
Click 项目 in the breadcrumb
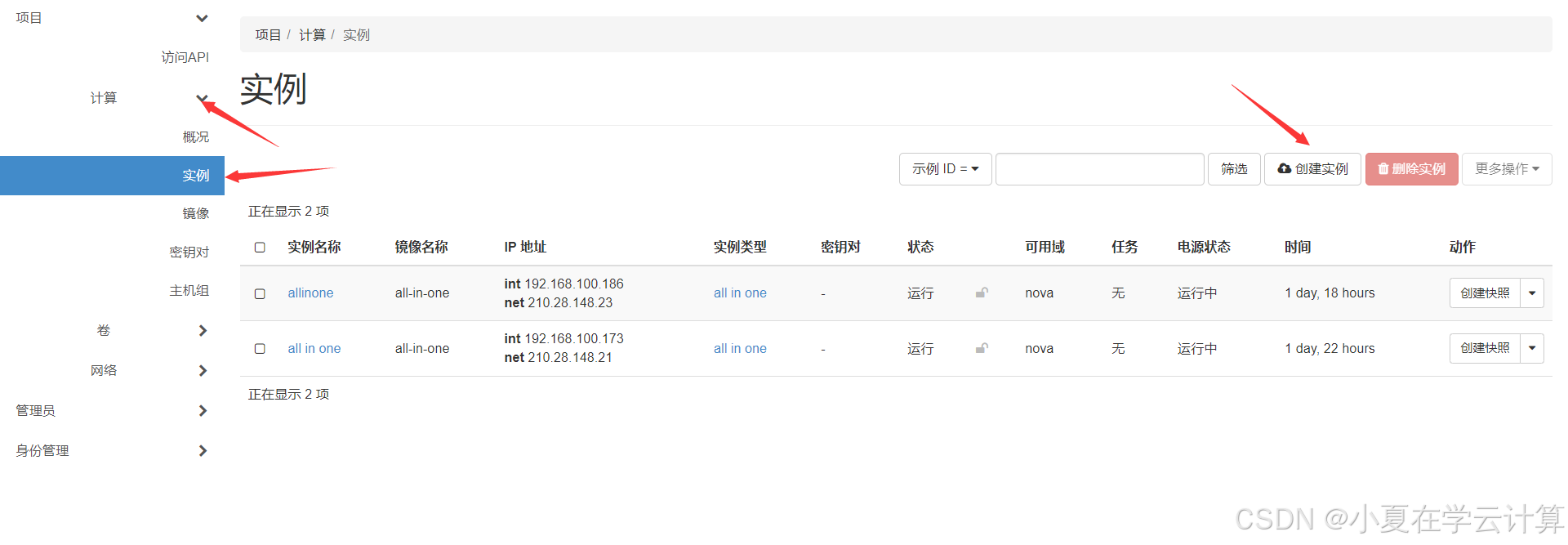coord(268,35)
